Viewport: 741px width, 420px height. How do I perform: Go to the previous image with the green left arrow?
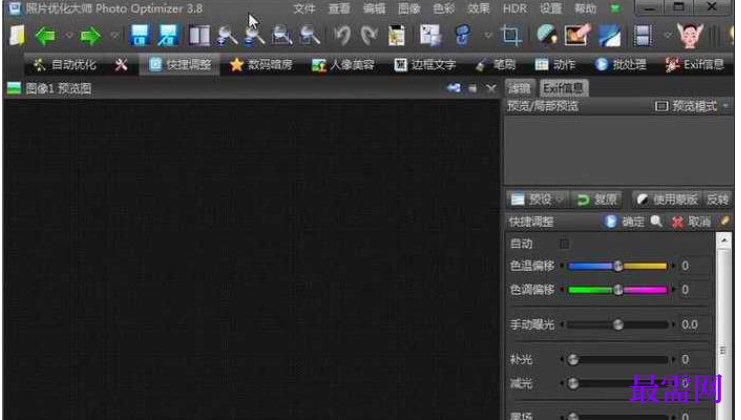45,36
